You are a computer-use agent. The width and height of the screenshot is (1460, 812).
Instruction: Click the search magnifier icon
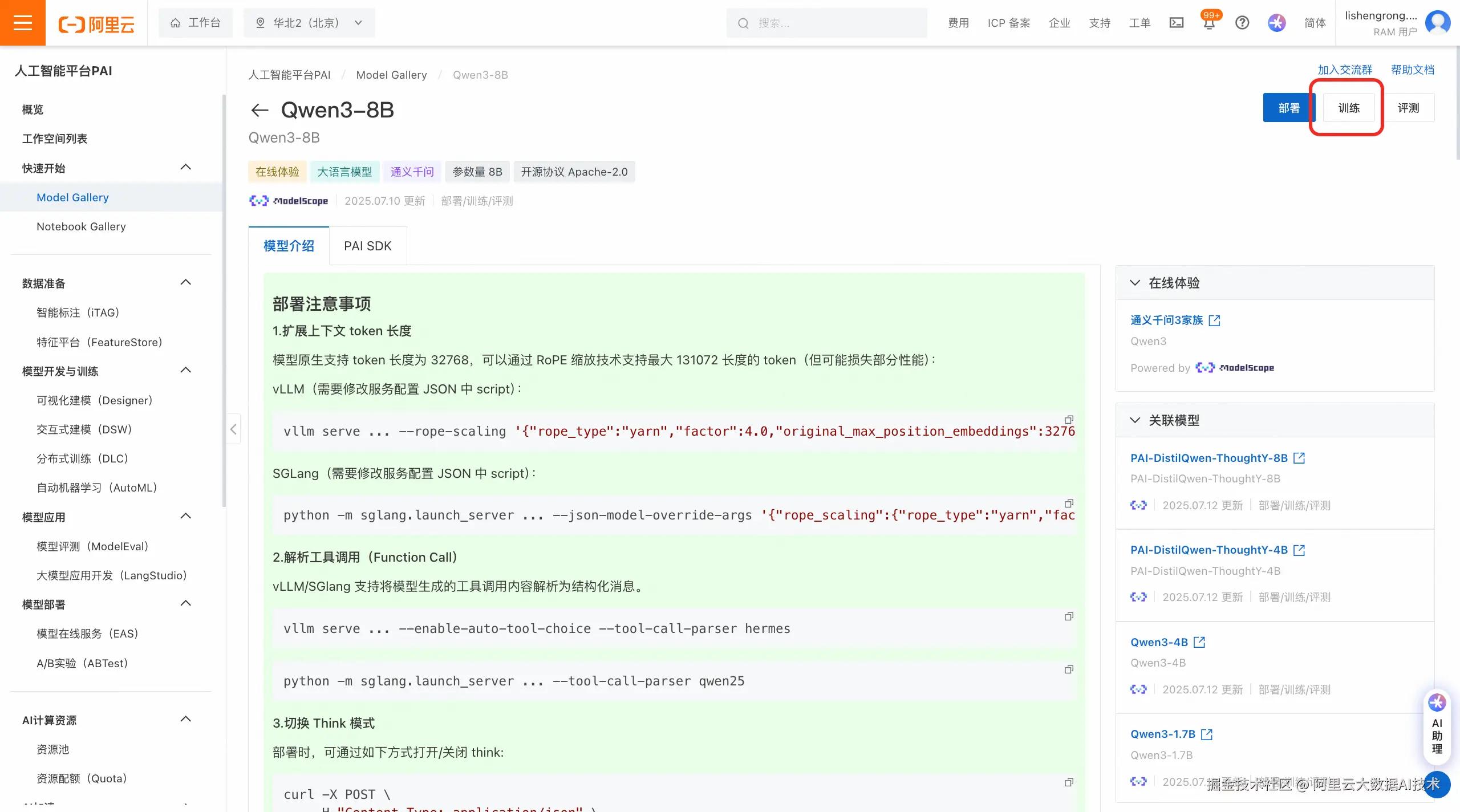[743, 23]
